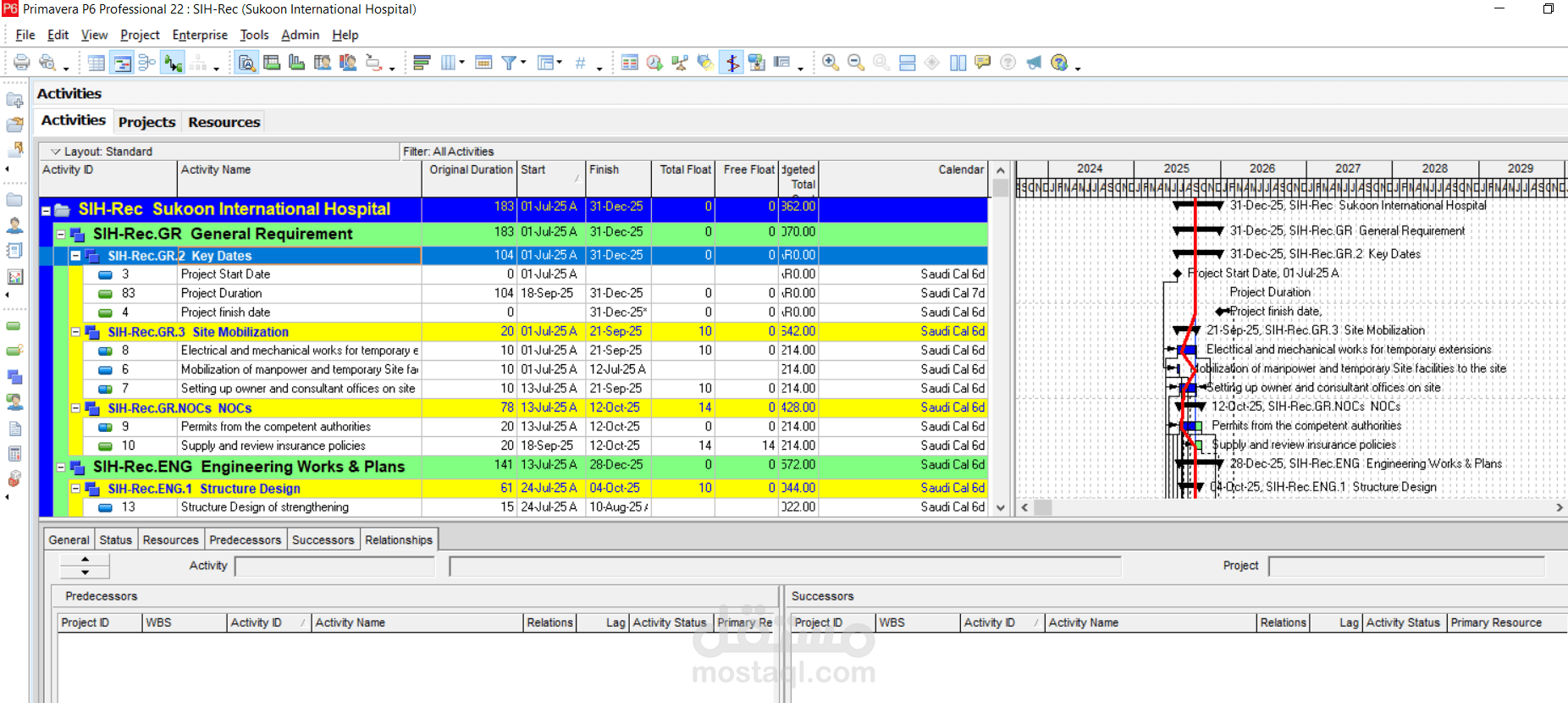Click the Filter funnel icon
Screen dimensions: 1568x703
[509, 63]
